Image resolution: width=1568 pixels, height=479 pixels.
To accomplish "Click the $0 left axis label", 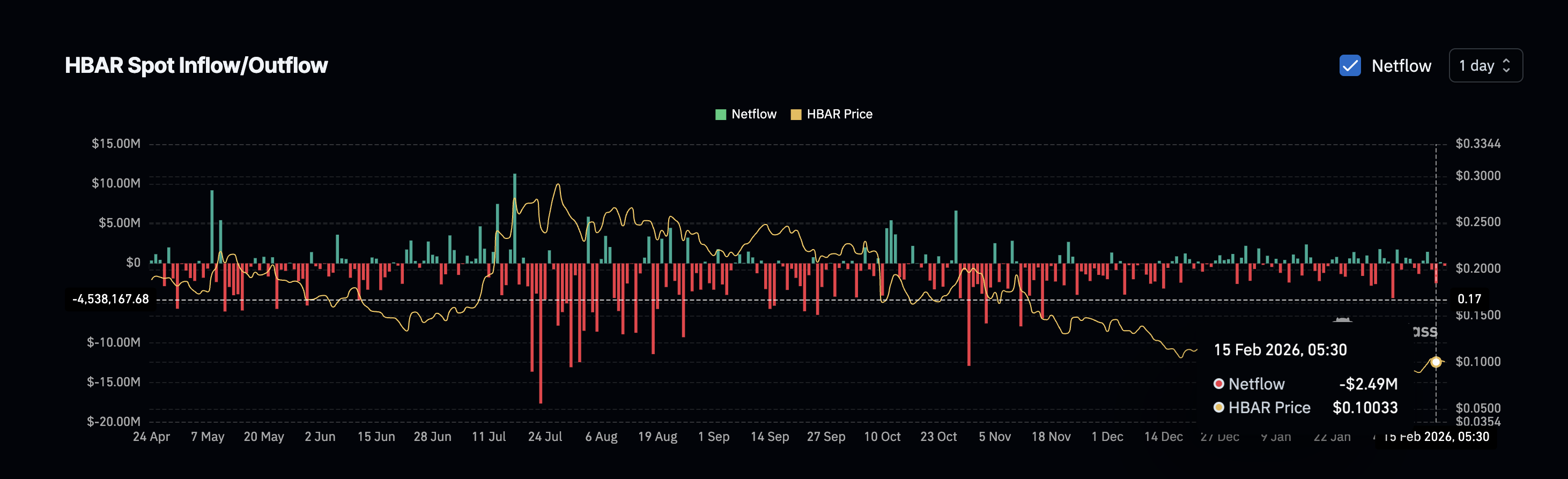I will click(x=134, y=263).
